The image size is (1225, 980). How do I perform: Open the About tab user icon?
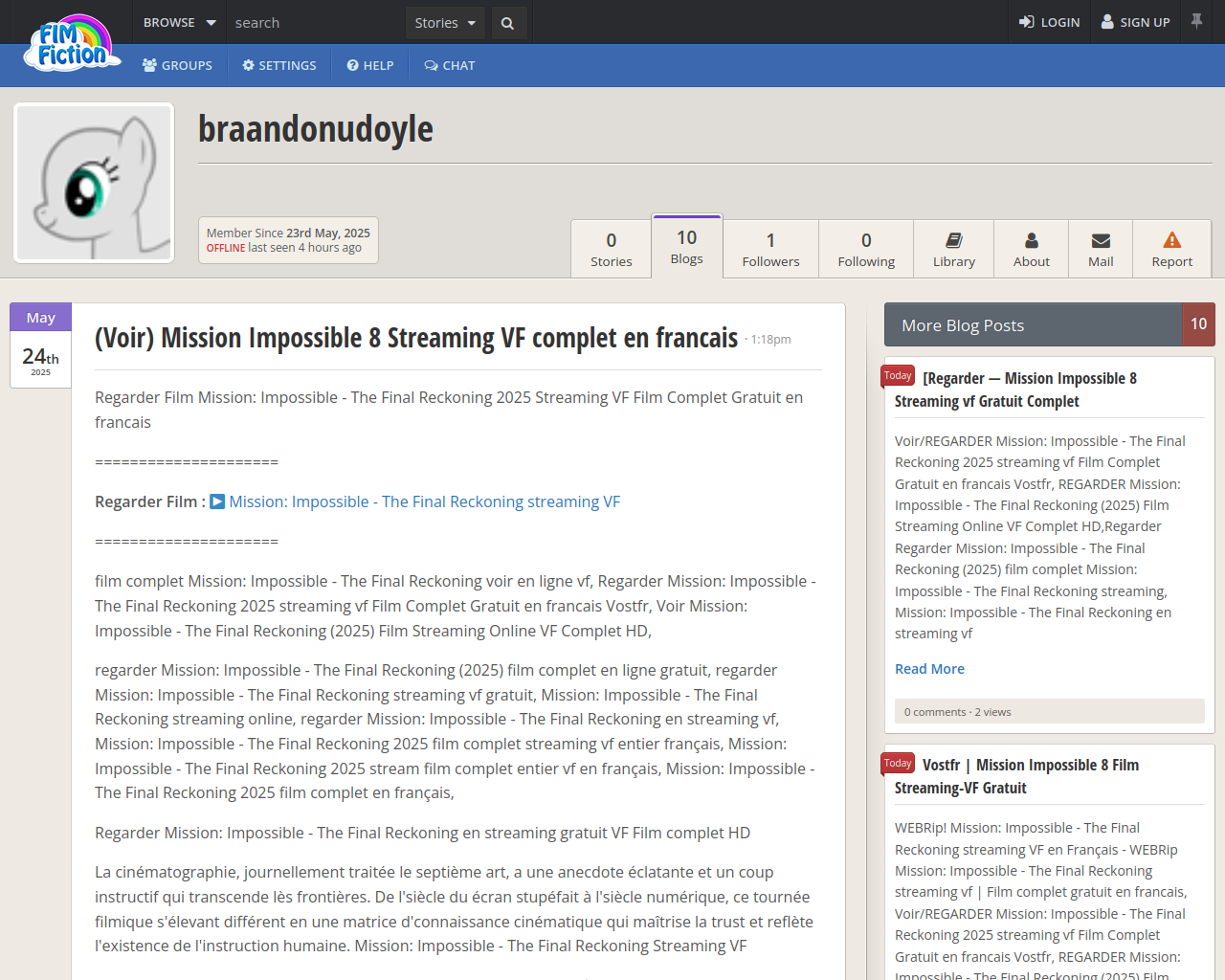click(1032, 240)
